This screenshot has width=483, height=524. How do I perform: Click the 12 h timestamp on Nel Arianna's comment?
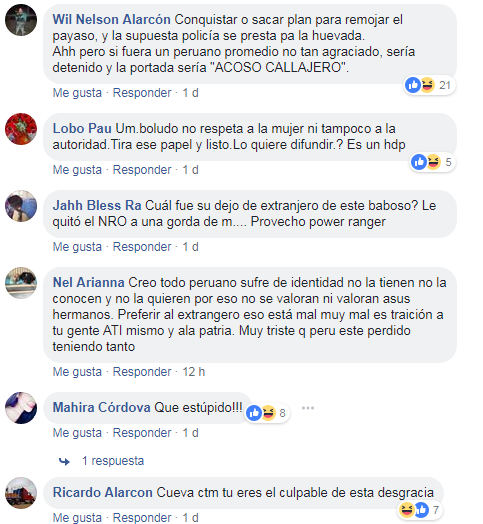pos(194,372)
